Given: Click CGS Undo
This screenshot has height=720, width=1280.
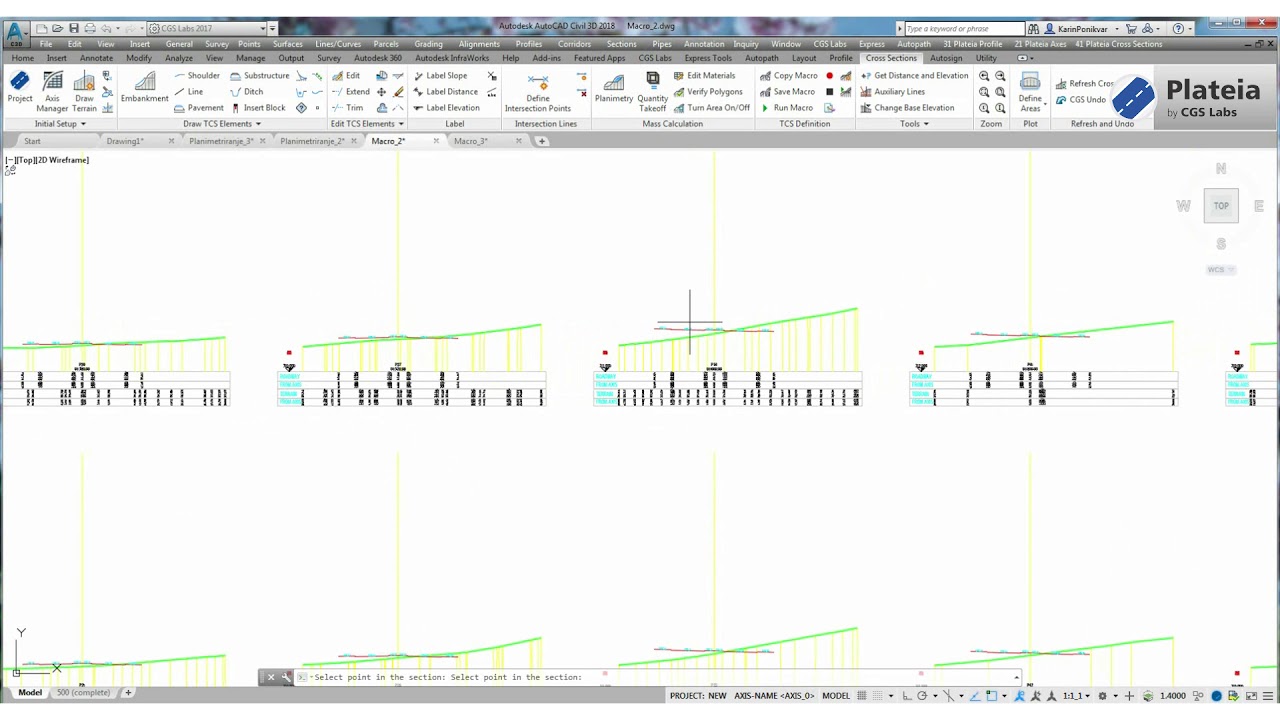Looking at the screenshot, I should 1081,100.
